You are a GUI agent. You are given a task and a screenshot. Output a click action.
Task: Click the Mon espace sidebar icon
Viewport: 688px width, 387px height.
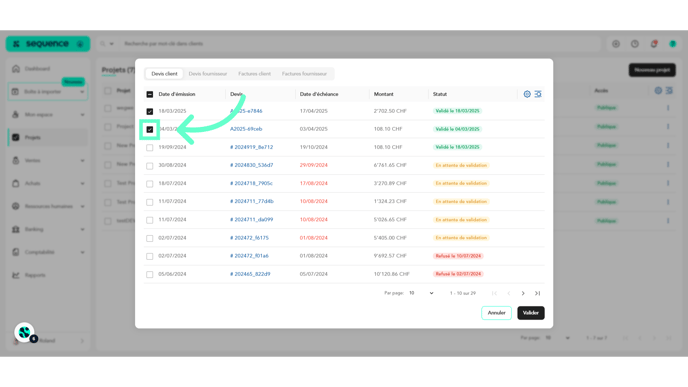15,115
